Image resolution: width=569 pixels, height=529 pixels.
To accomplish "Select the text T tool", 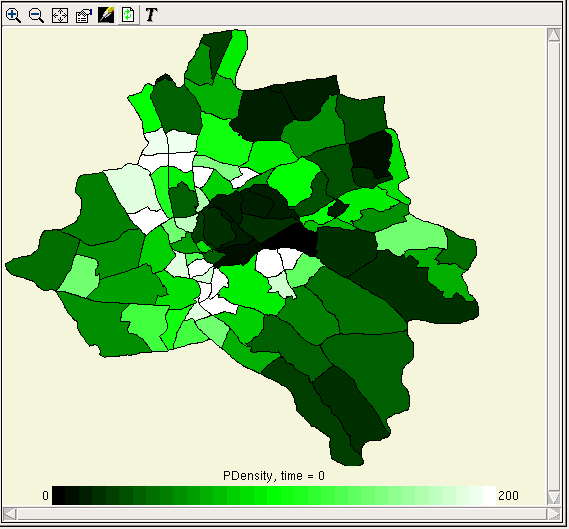I will pyautogui.click(x=151, y=15).
